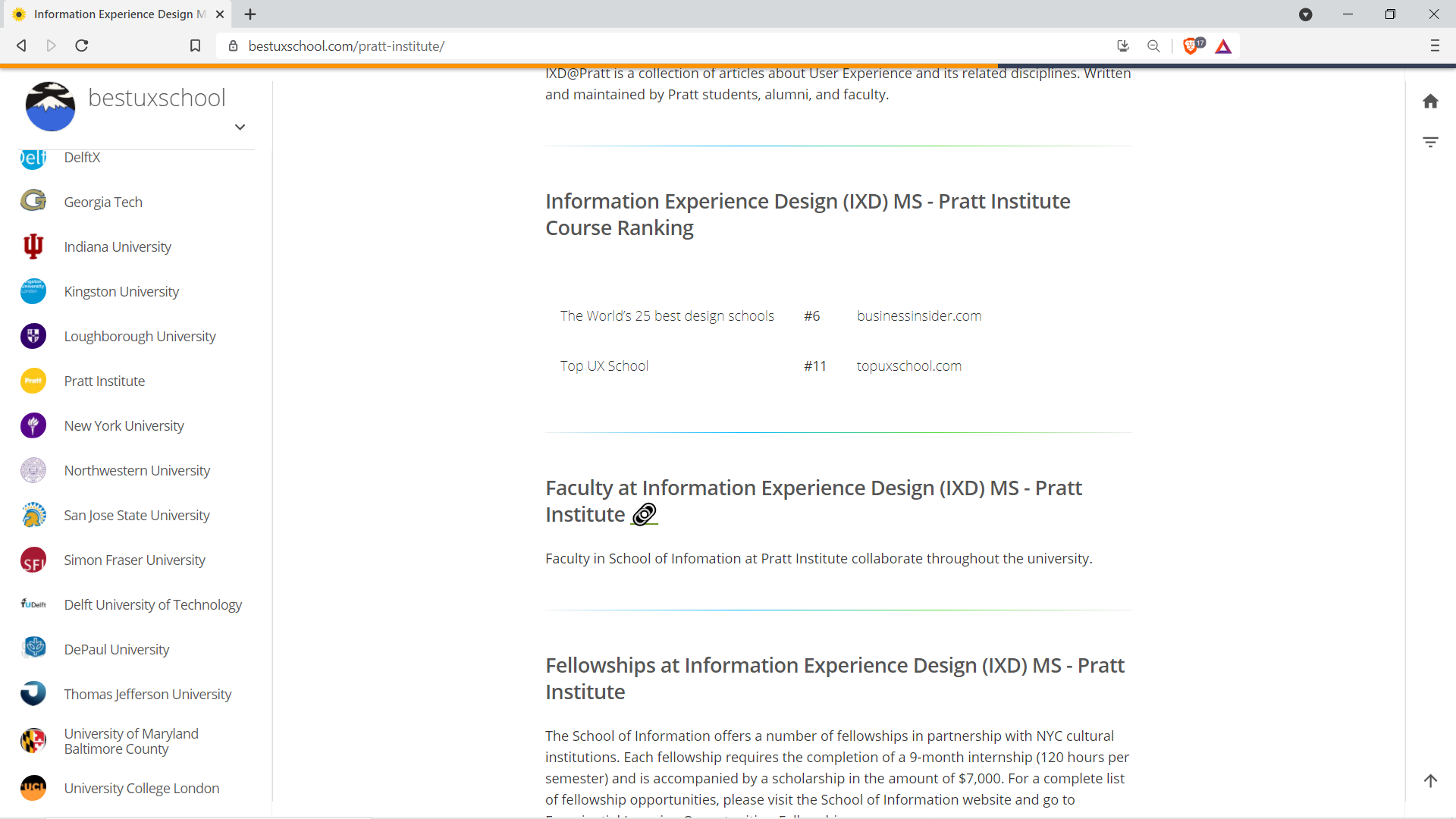Select Northwestern University in sidebar list
Image resolution: width=1456 pixels, height=819 pixels.
pos(136,470)
